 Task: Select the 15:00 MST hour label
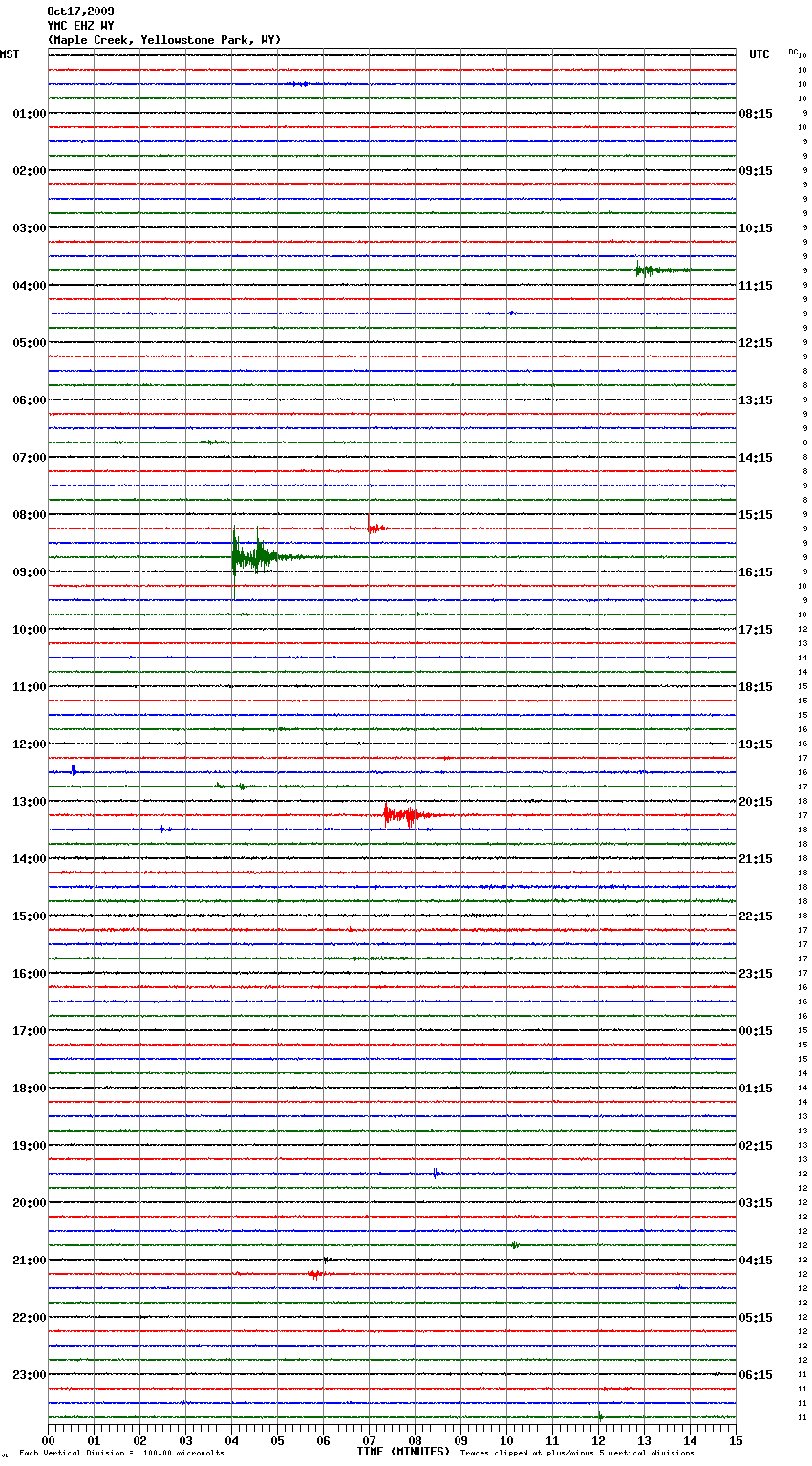[30, 916]
